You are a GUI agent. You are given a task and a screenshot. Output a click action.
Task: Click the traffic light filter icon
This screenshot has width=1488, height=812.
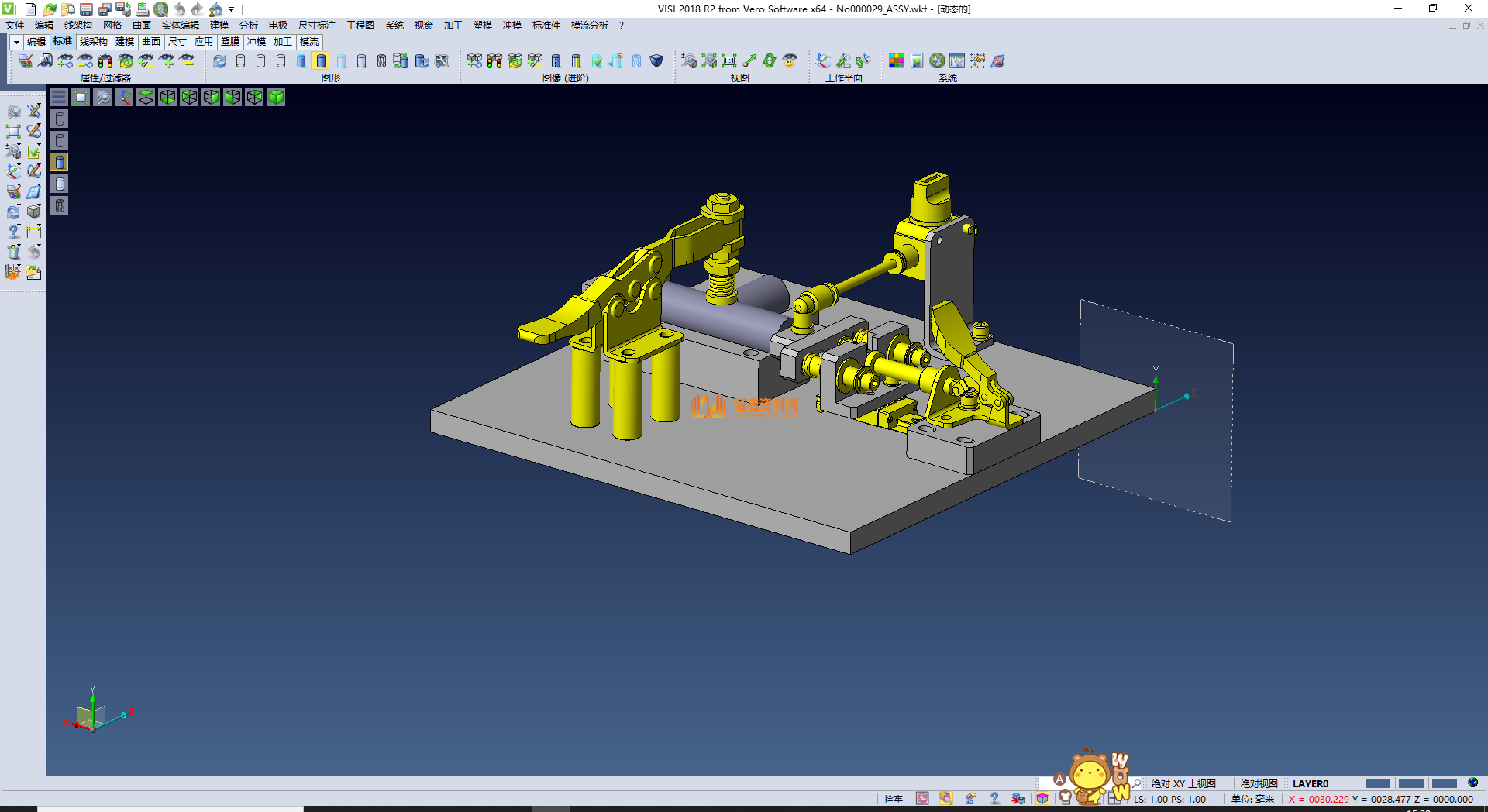coord(105,61)
